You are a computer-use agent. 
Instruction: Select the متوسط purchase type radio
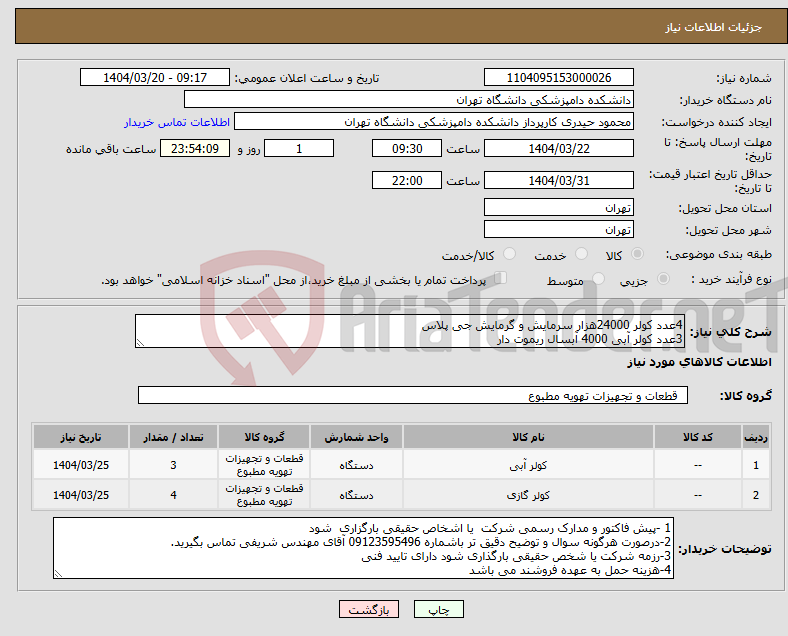click(598, 279)
